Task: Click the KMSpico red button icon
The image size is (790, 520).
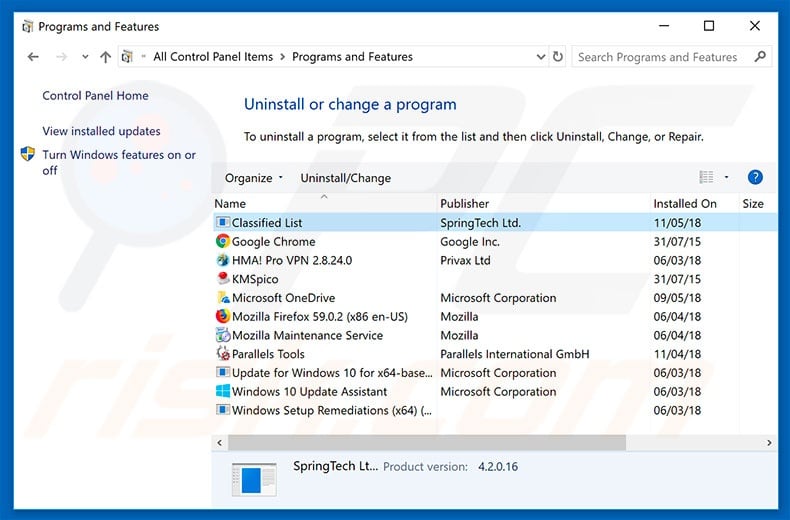Action: pos(223,278)
